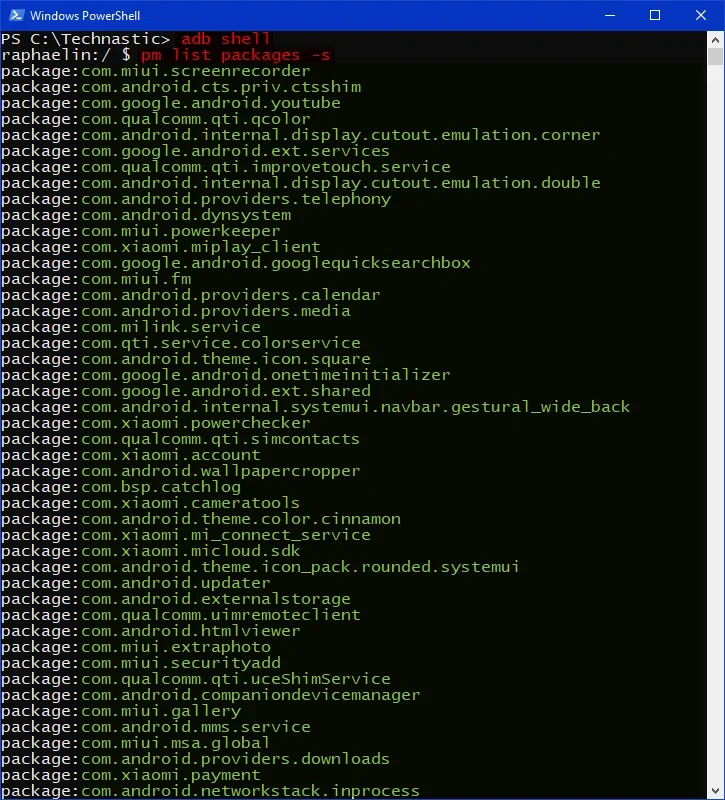The width and height of the screenshot is (725, 800).
Task: Click com.xiaomi.cameratools package line
Action: click(151, 503)
